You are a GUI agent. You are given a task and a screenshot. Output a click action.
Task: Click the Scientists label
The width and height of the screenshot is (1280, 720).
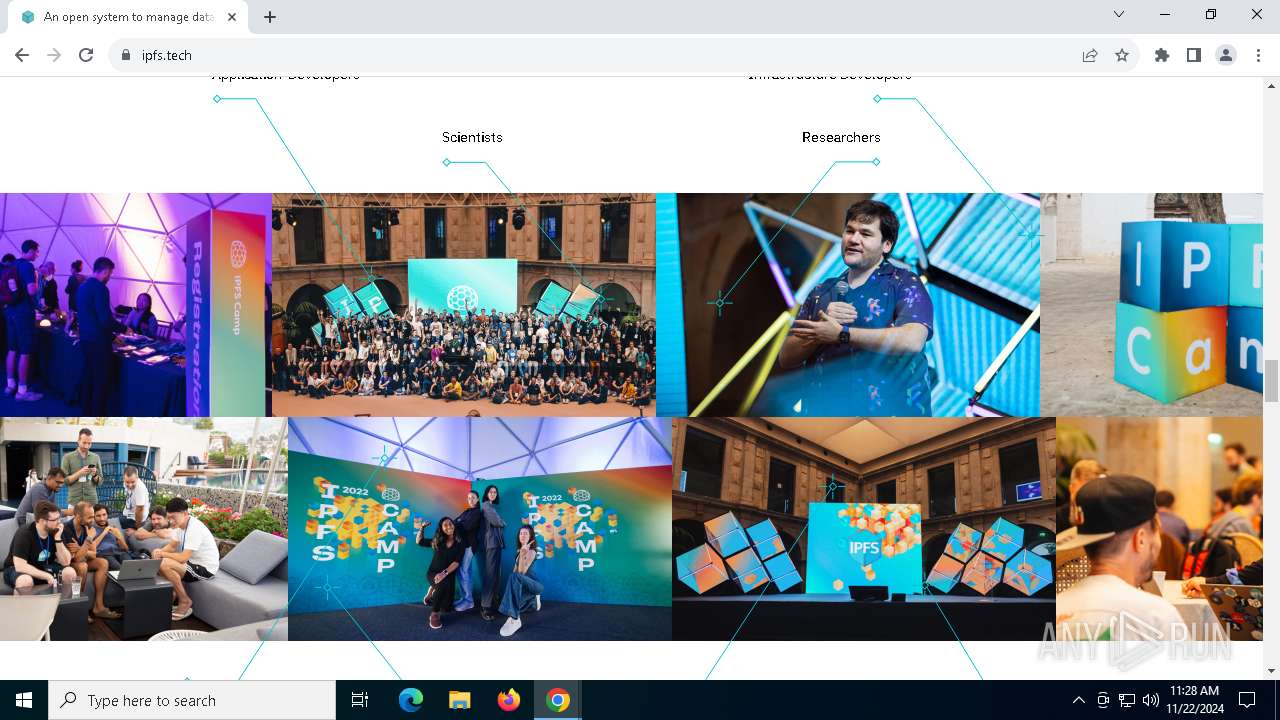click(472, 137)
